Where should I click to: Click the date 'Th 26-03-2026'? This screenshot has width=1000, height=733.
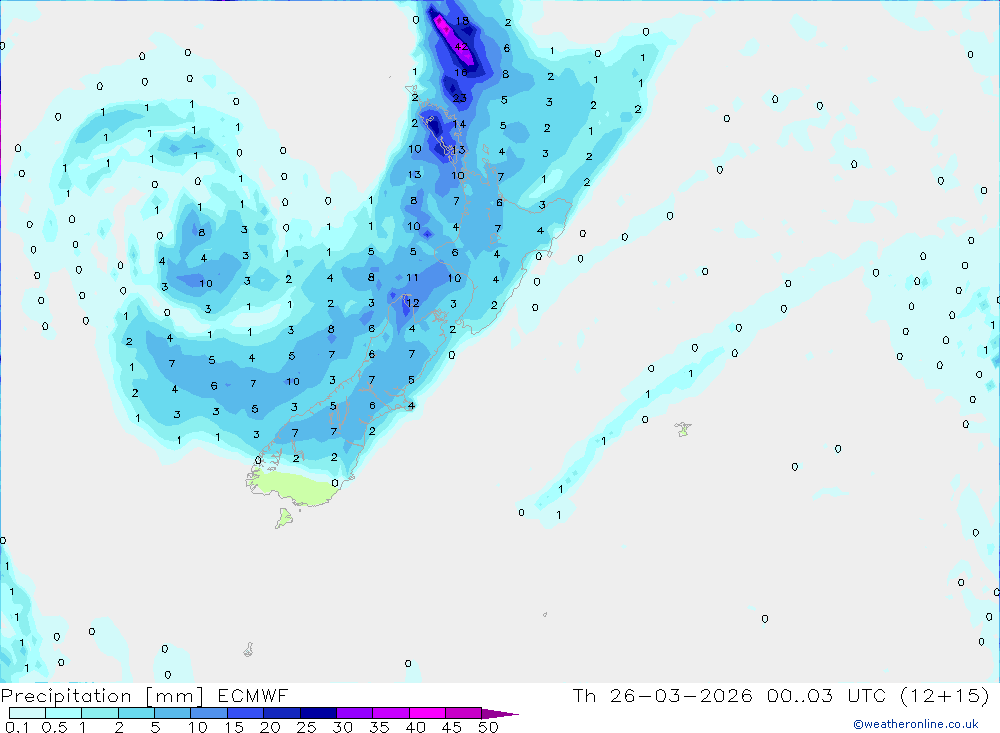pyautogui.click(x=663, y=695)
